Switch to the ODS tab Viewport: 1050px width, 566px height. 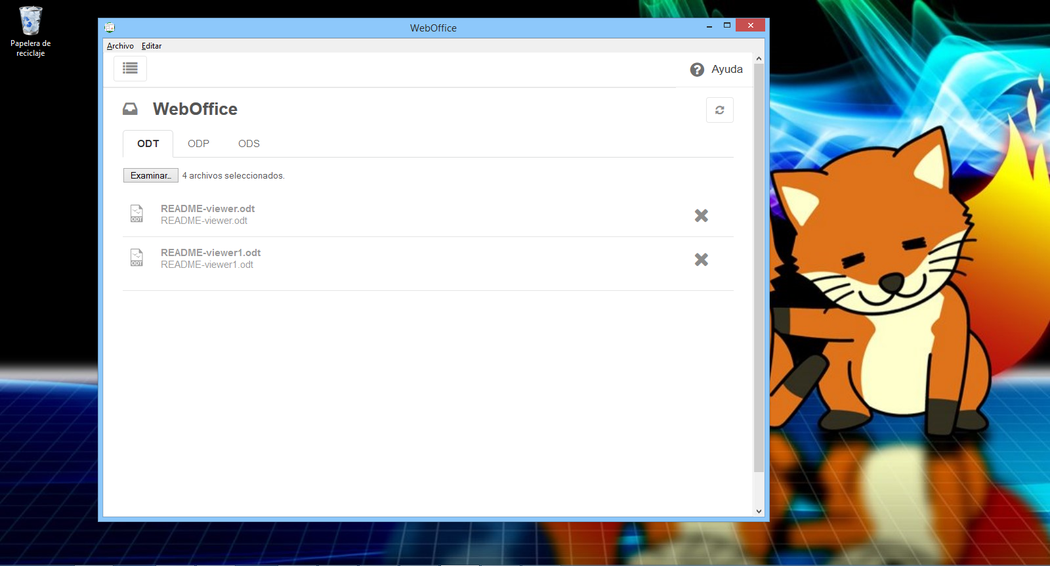(x=249, y=144)
